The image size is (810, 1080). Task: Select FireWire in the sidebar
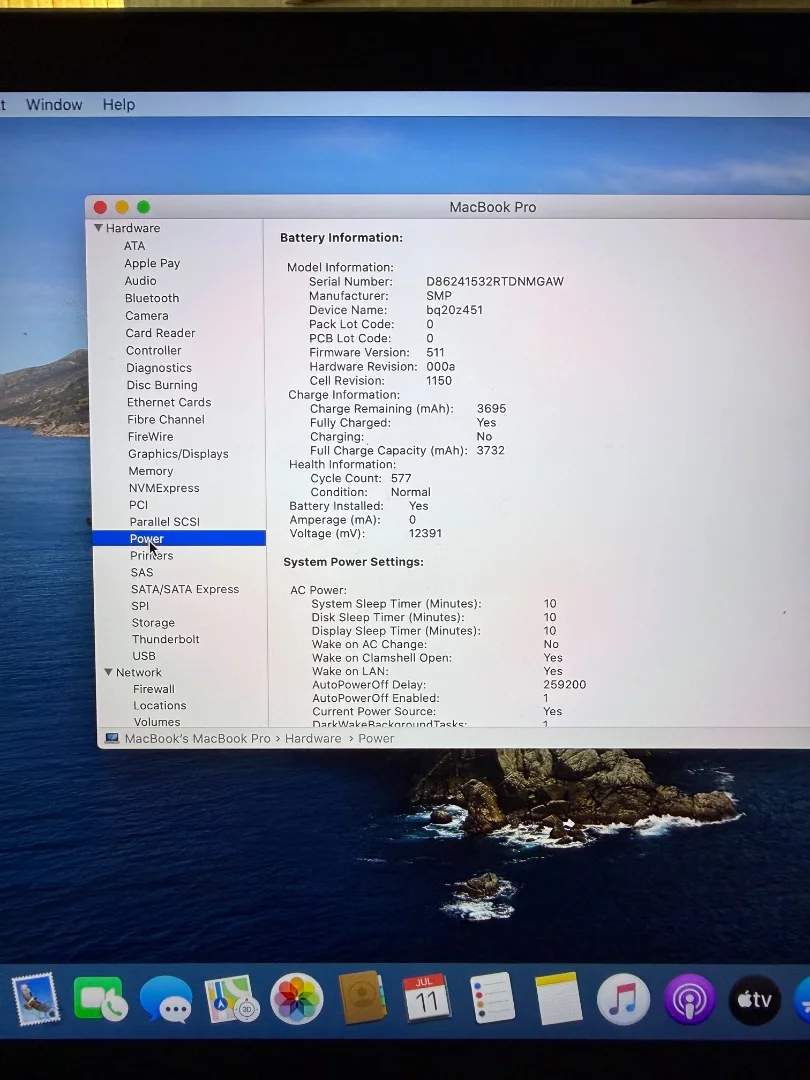(150, 437)
